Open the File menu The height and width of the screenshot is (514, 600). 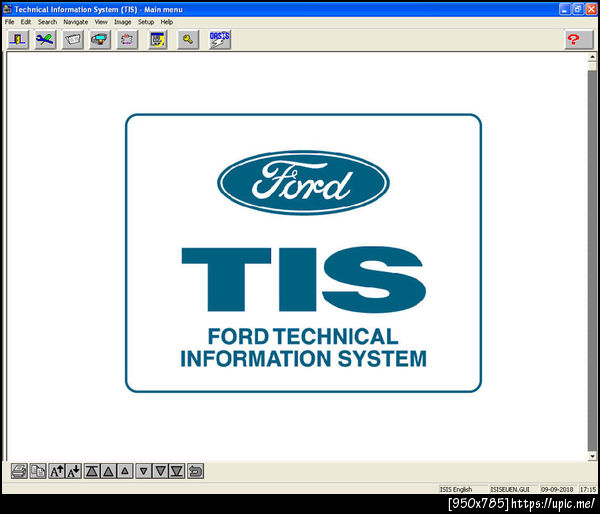[10, 22]
